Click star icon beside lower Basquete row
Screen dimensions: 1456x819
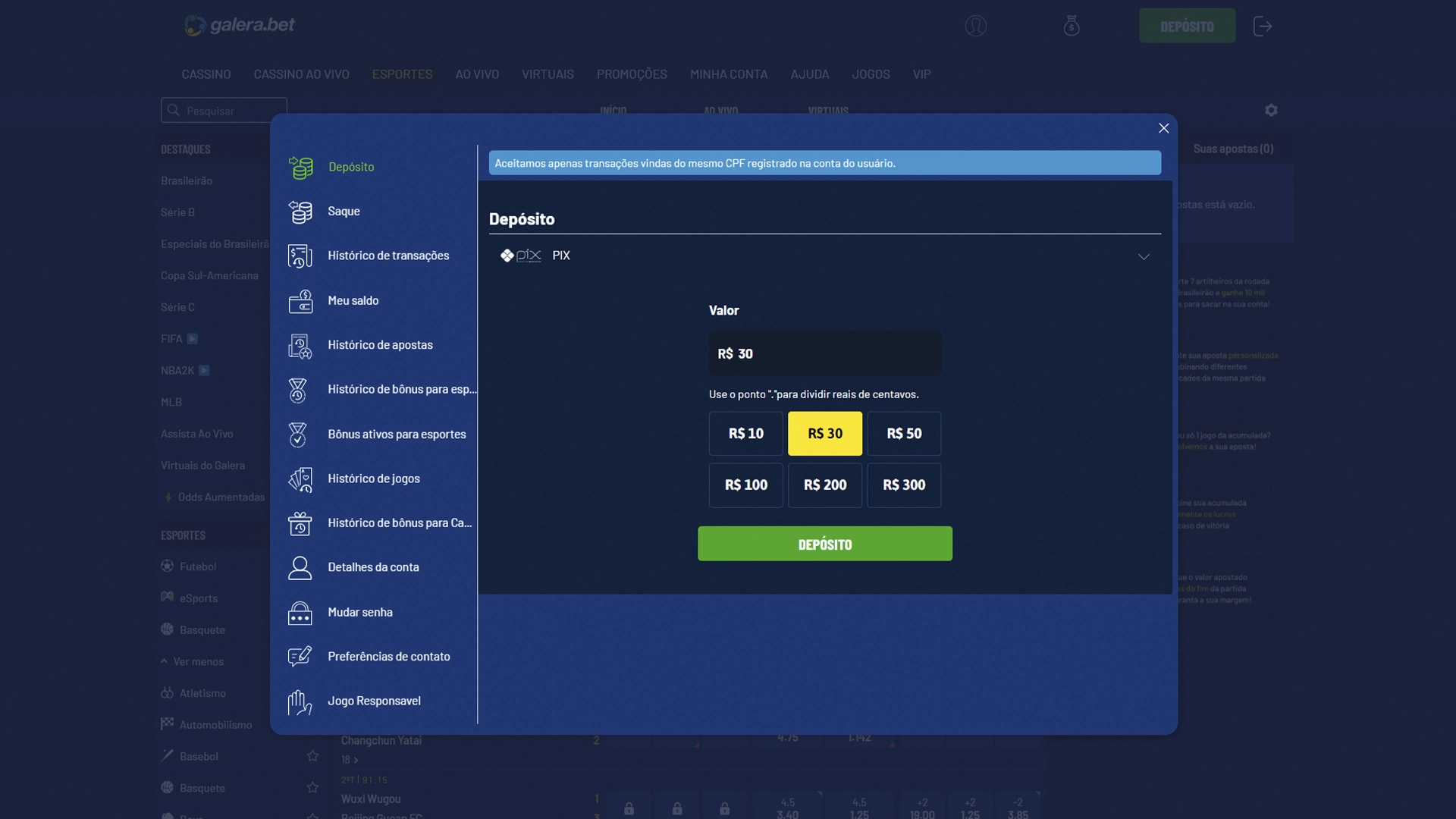pos(312,788)
